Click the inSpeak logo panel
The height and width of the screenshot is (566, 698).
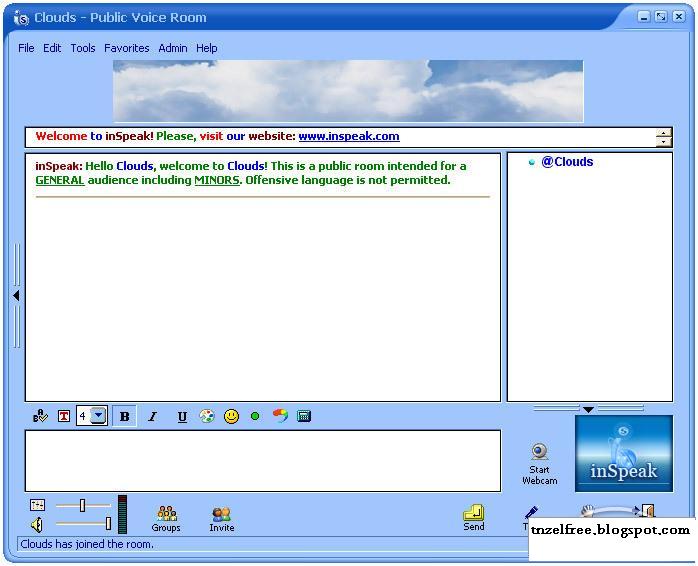(x=624, y=453)
